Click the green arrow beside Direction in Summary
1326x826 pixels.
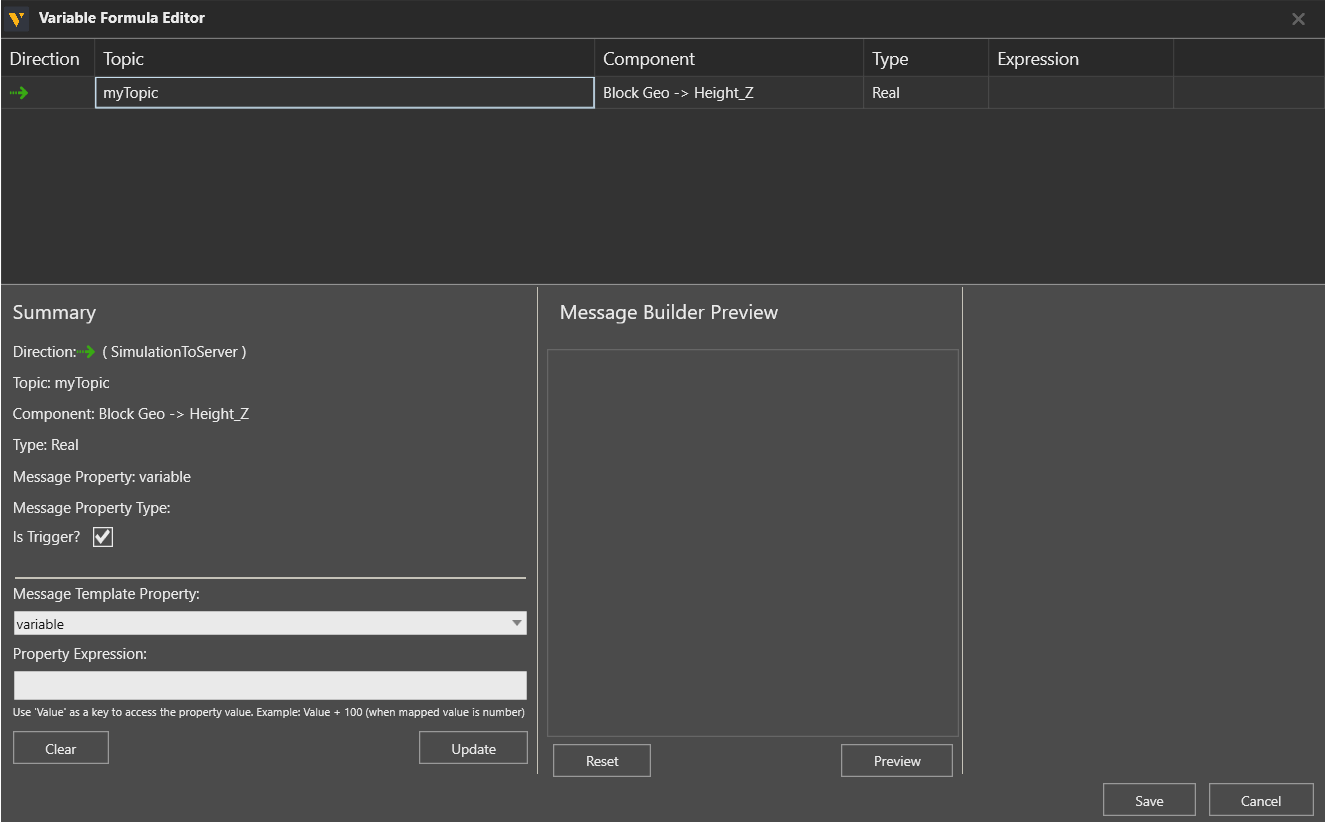(87, 352)
